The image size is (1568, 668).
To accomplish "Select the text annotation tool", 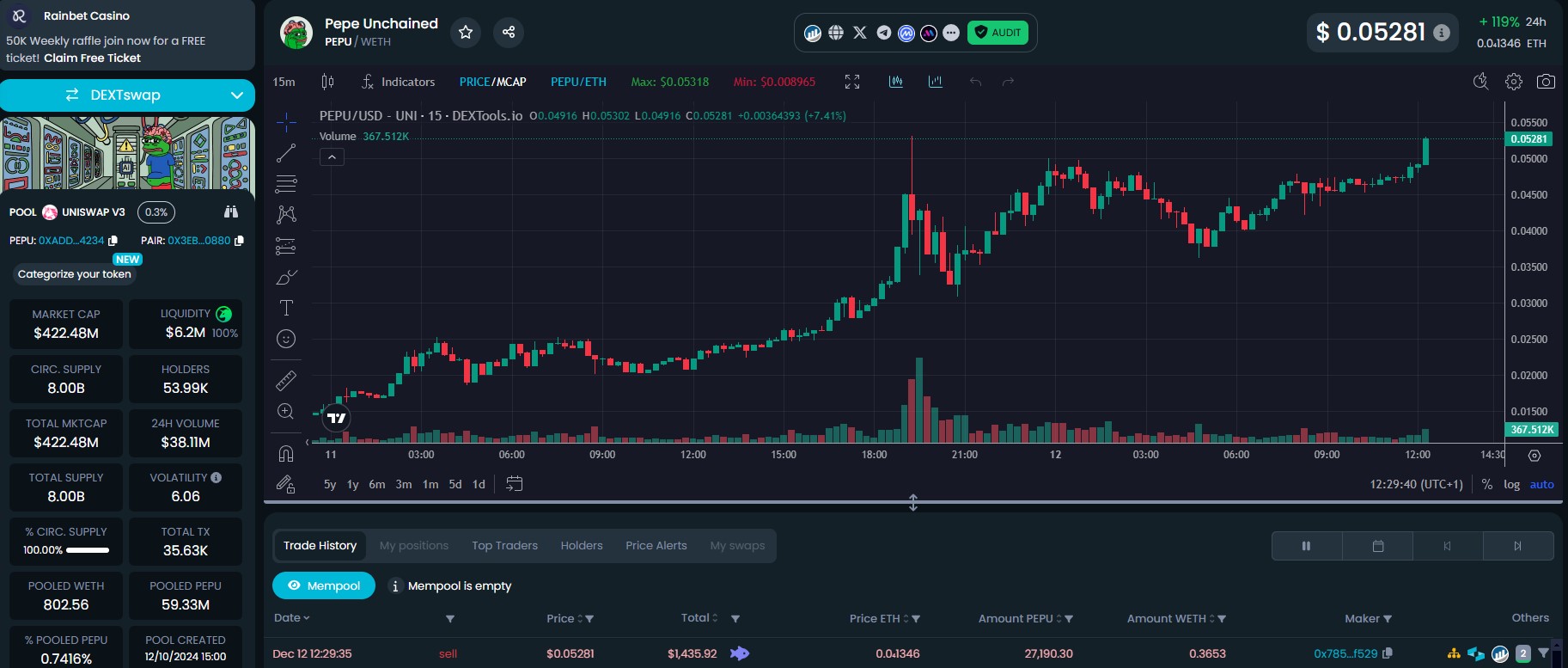I will click(x=286, y=308).
